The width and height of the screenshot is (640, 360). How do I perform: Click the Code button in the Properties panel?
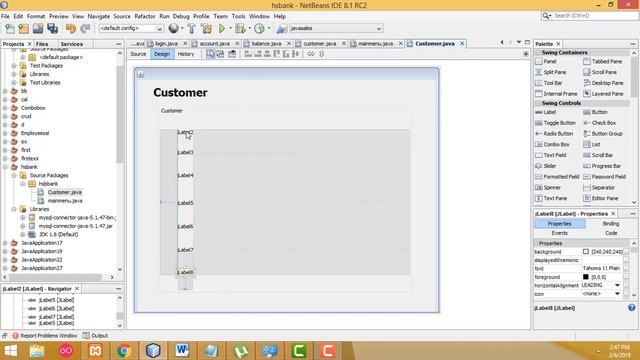point(611,233)
